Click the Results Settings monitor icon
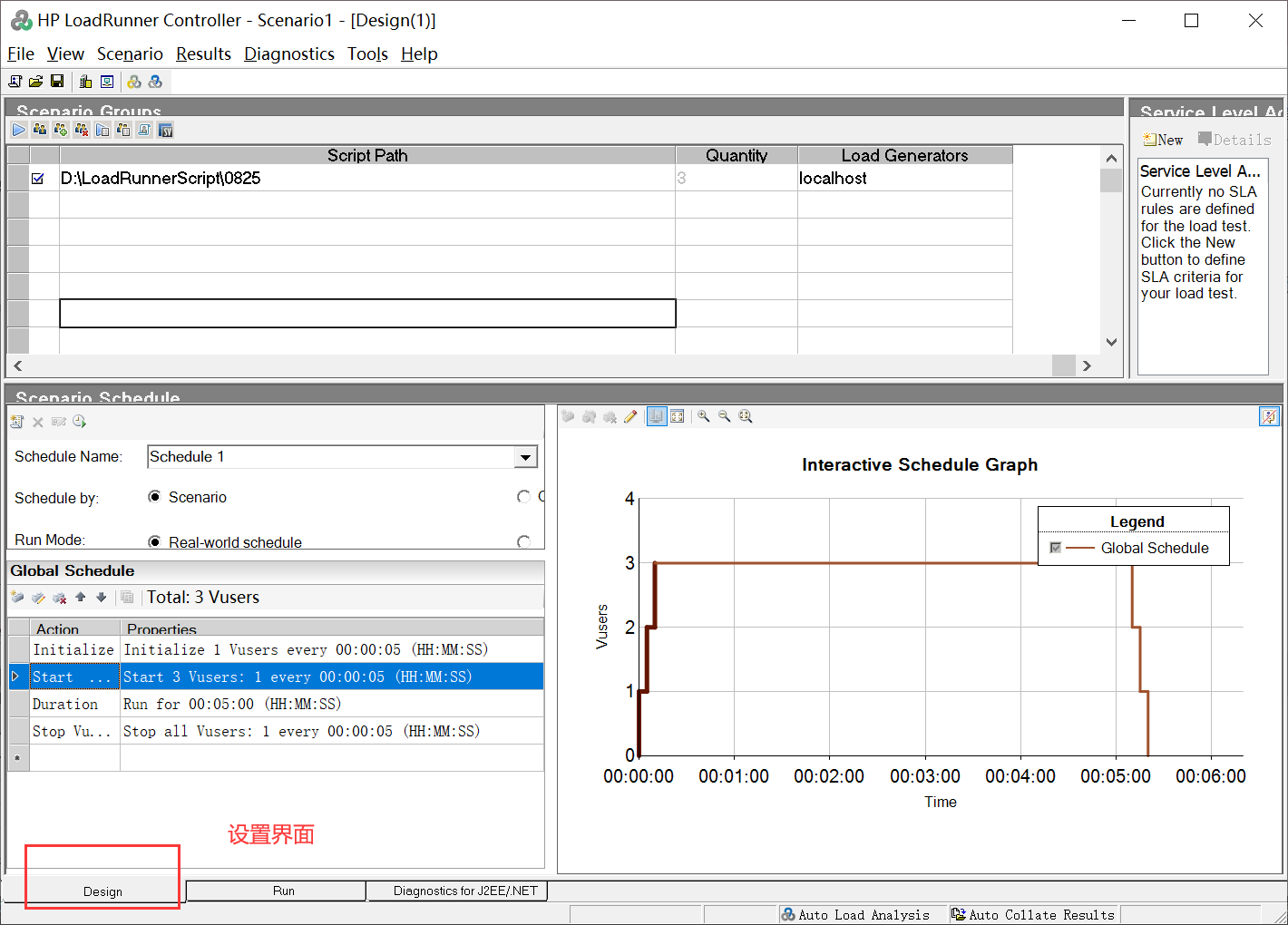Screen dimensions: 1288x925 coord(107,82)
